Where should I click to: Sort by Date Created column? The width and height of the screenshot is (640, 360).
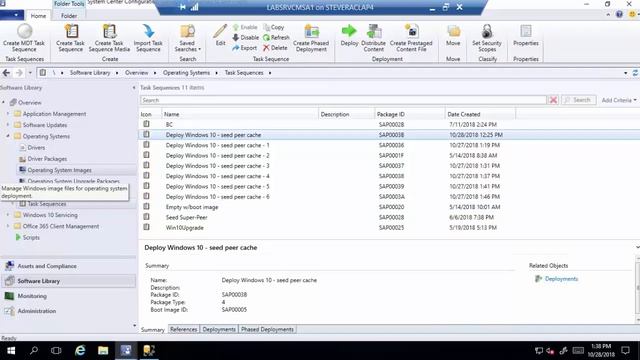480,114
